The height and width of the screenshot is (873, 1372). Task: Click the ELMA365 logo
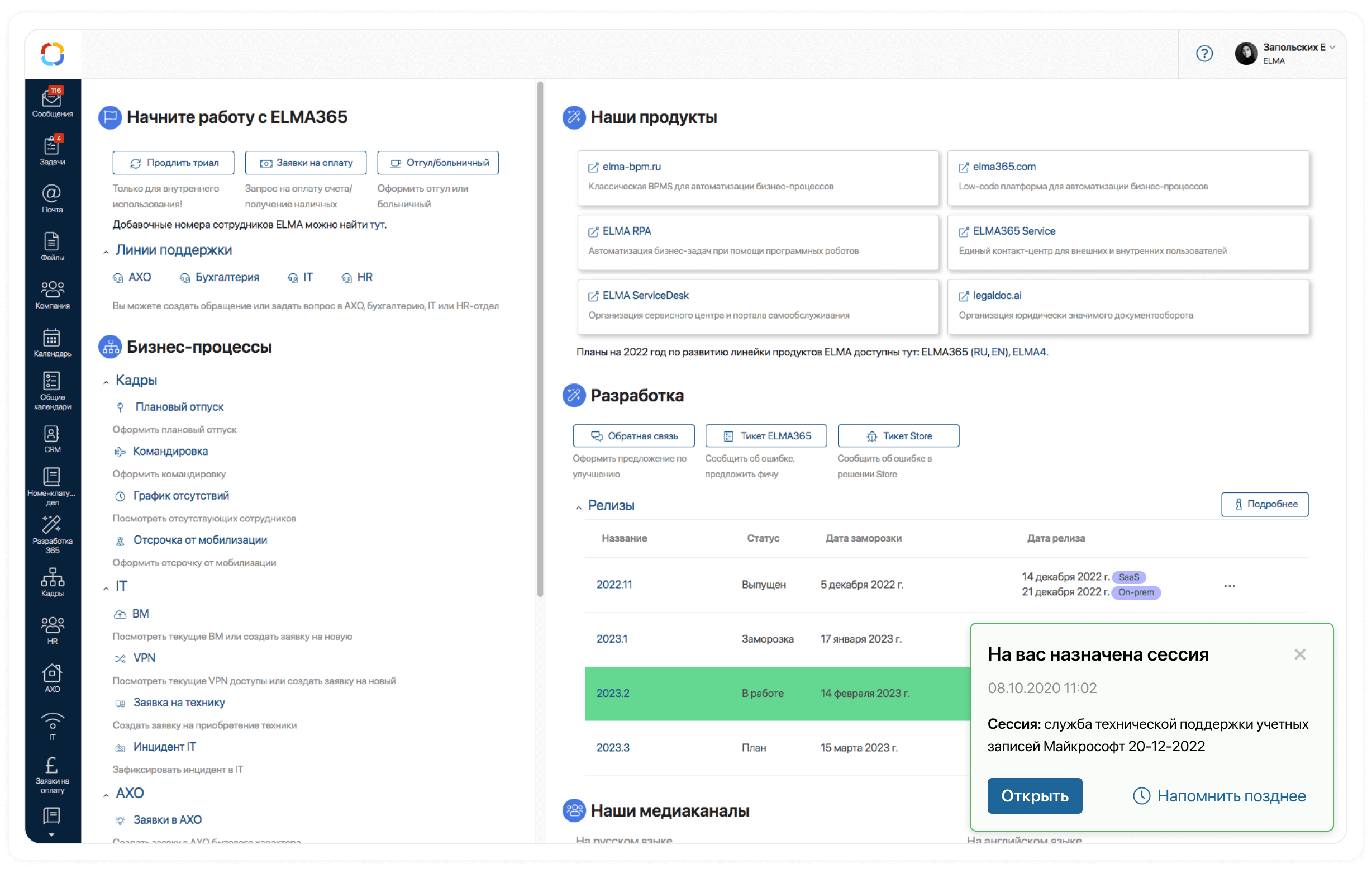point(53,54)
